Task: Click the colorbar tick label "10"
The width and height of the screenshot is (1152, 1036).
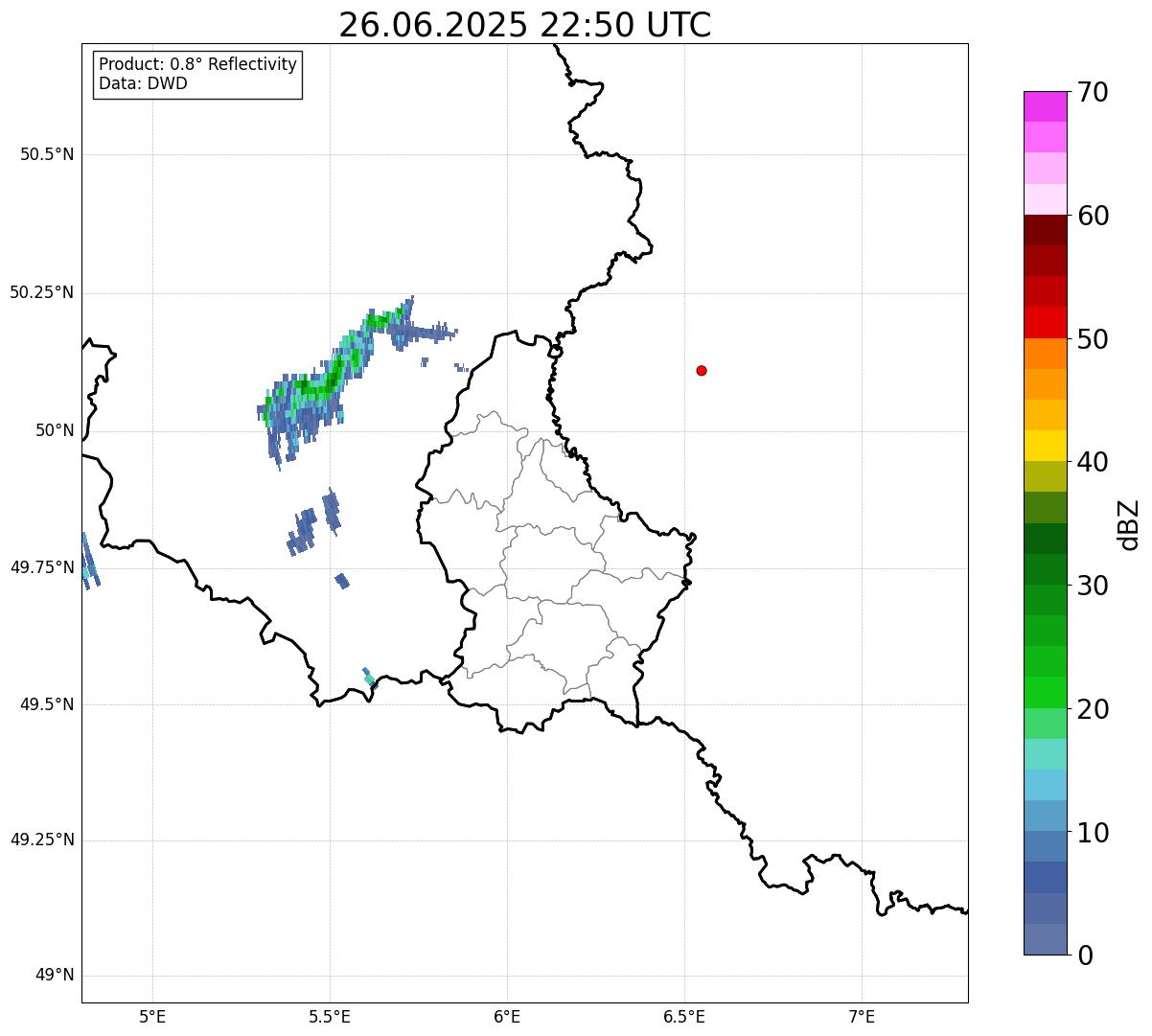Action: click(1093, 833)
